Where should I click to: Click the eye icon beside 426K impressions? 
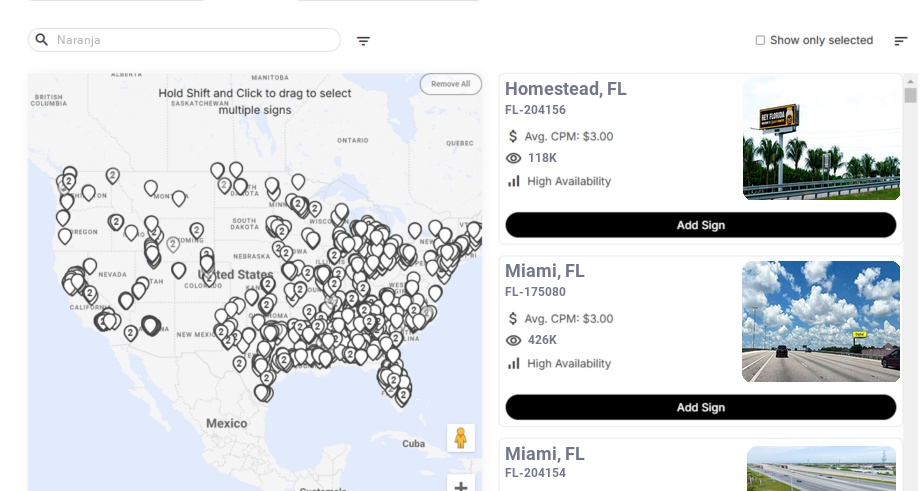coord(514,340)
